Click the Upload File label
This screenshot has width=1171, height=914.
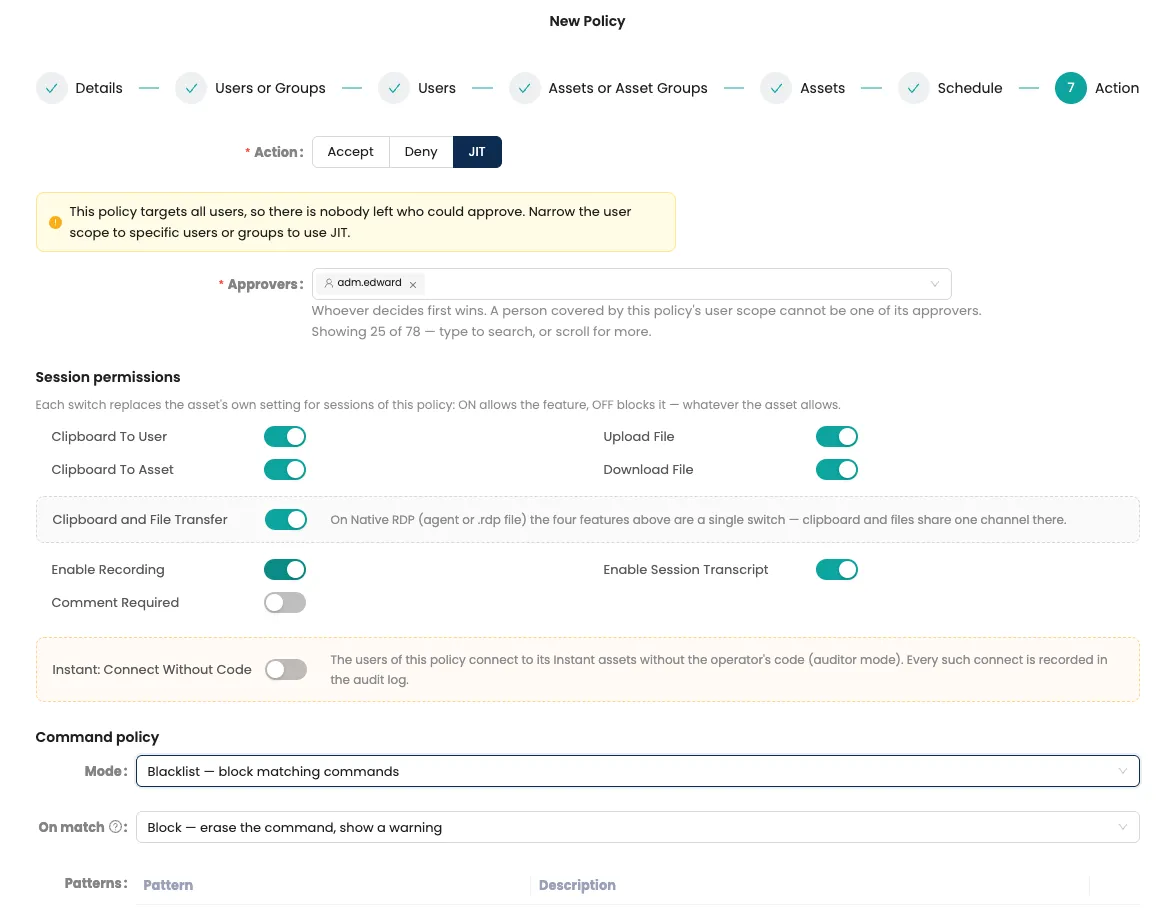(639, 437)
